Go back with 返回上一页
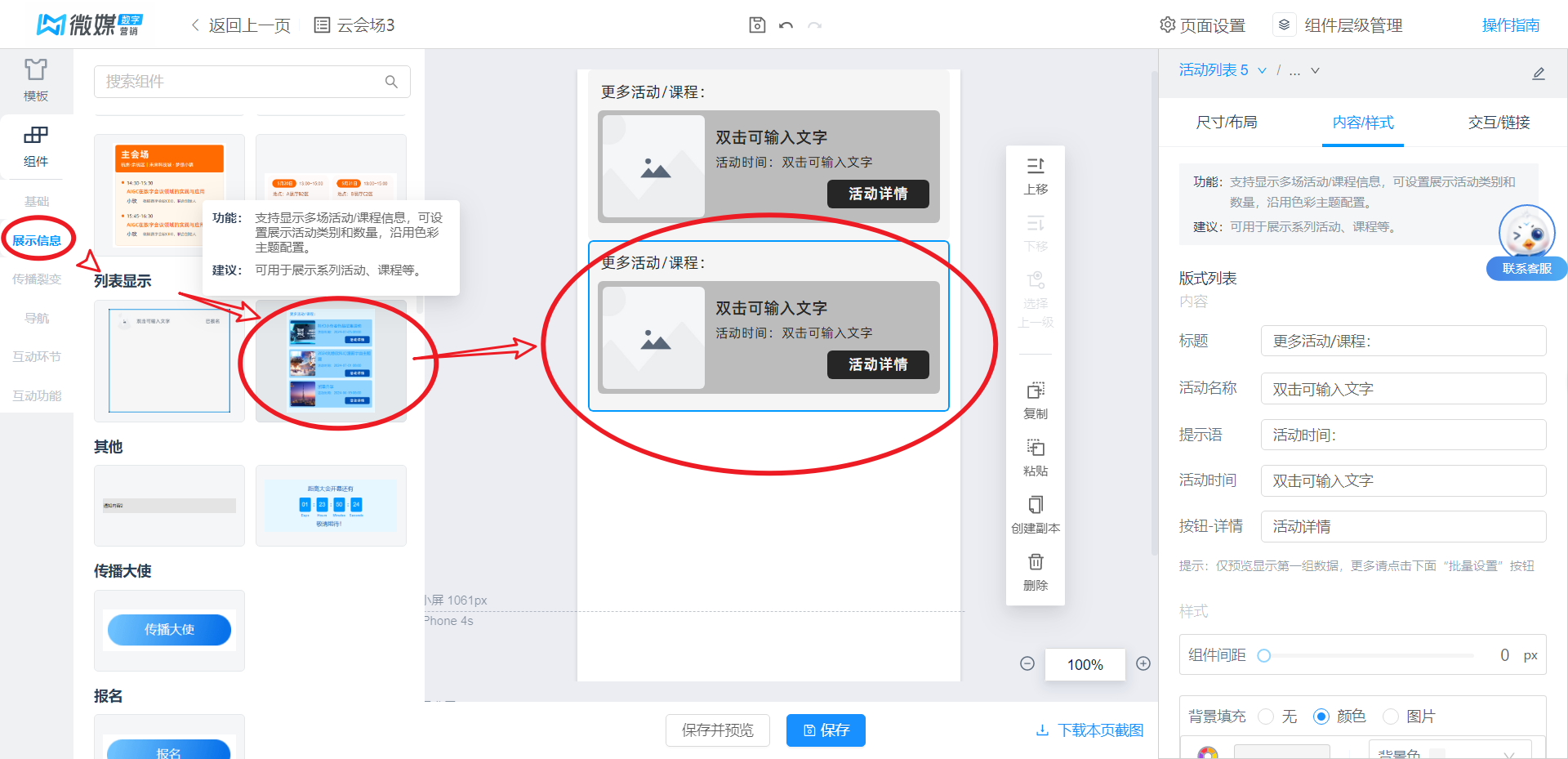 pos(241,25)
